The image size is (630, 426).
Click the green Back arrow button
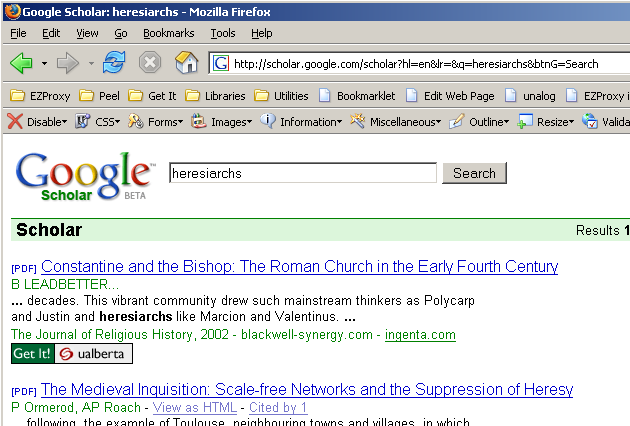click(22, 64)
